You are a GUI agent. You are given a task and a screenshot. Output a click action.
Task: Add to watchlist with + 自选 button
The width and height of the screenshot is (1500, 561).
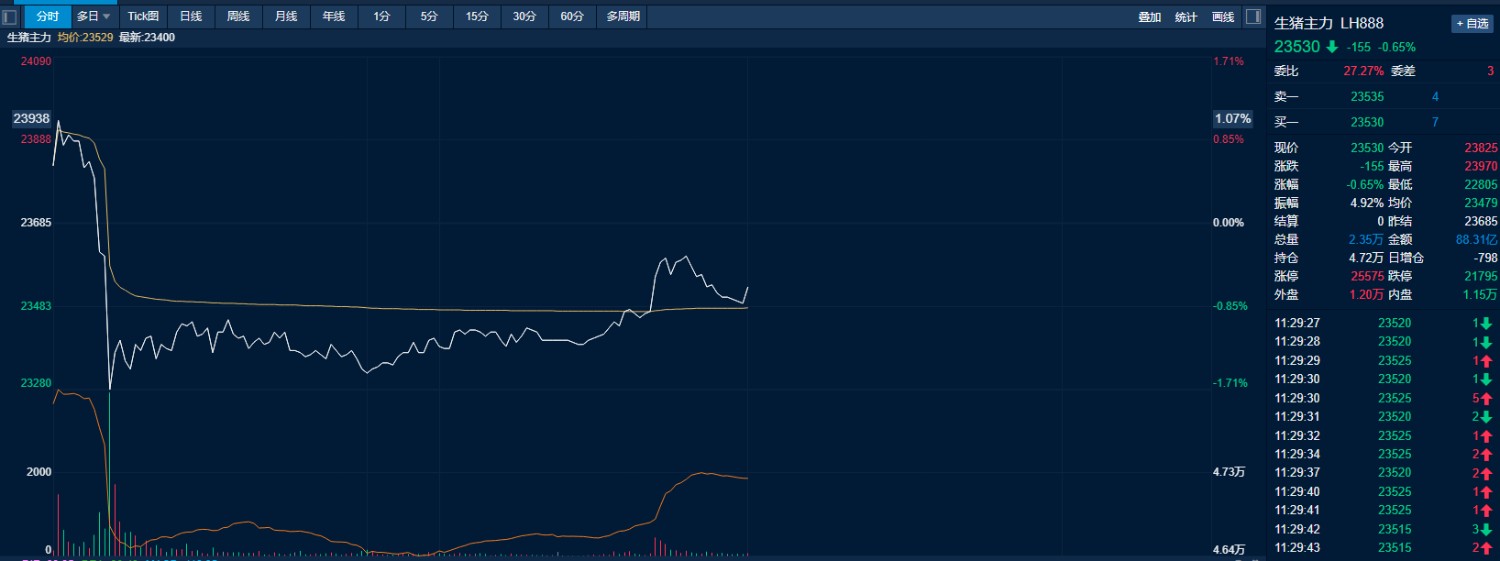tap(1472, 24)
